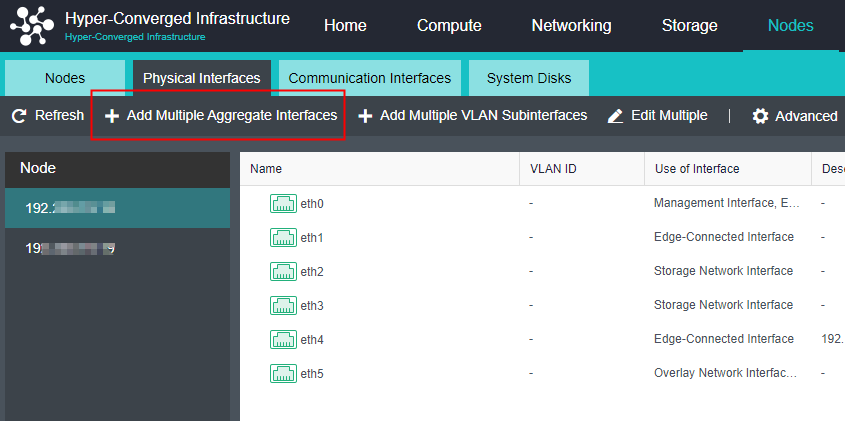Image resolution: width=845 pixels, height=421 pixels.
Task: Click the eth0 network port icon
Action: pos(284,204)
